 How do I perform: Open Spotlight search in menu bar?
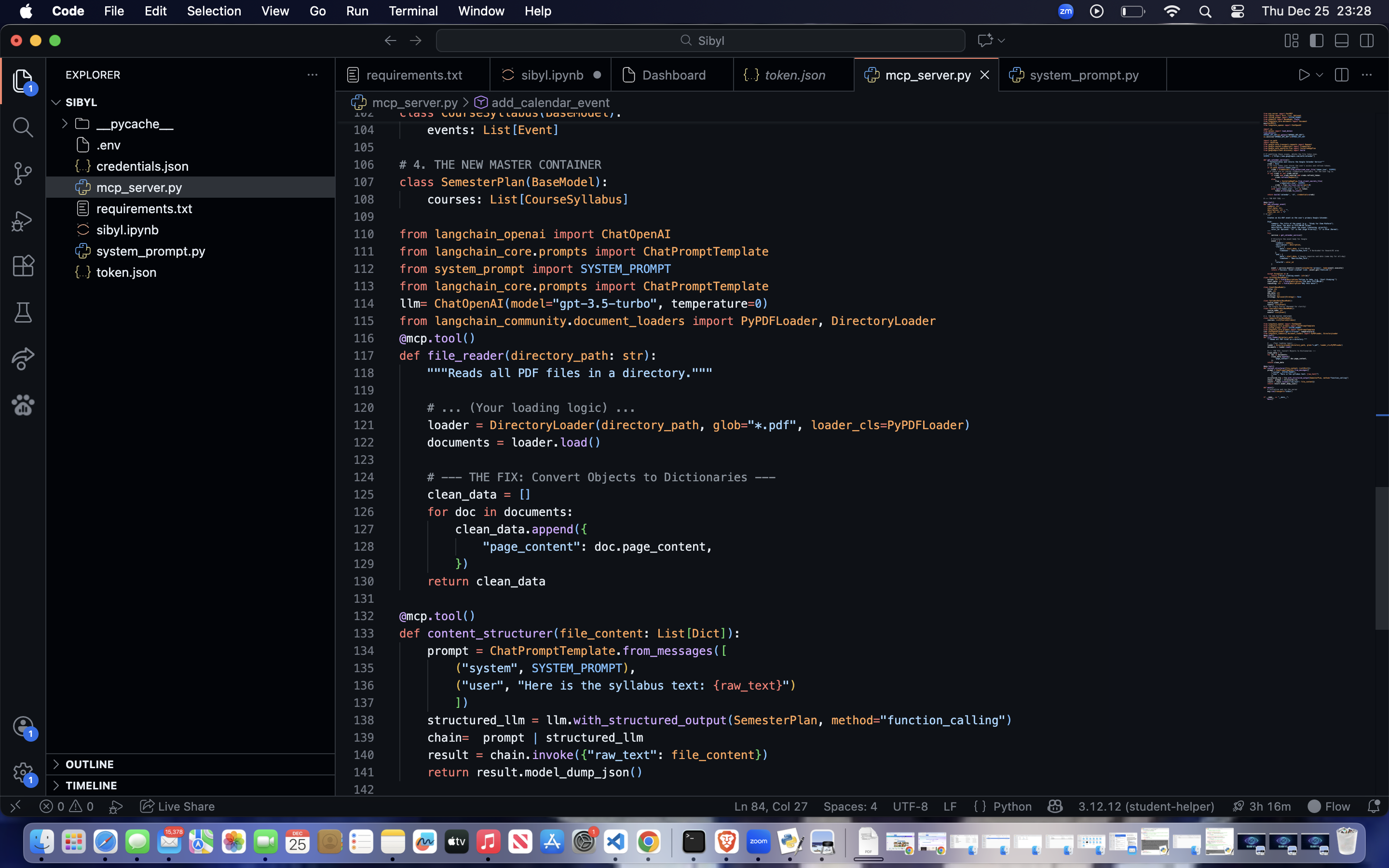click(1205, 11)
